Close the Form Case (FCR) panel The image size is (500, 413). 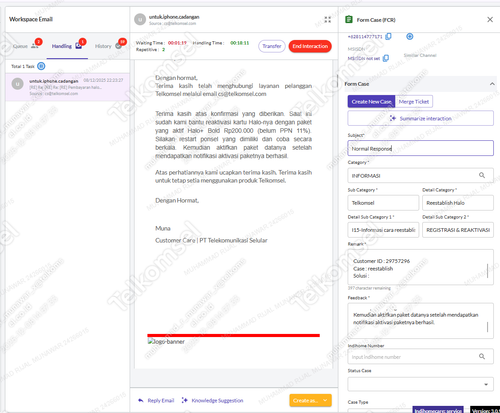coord(490,20)
